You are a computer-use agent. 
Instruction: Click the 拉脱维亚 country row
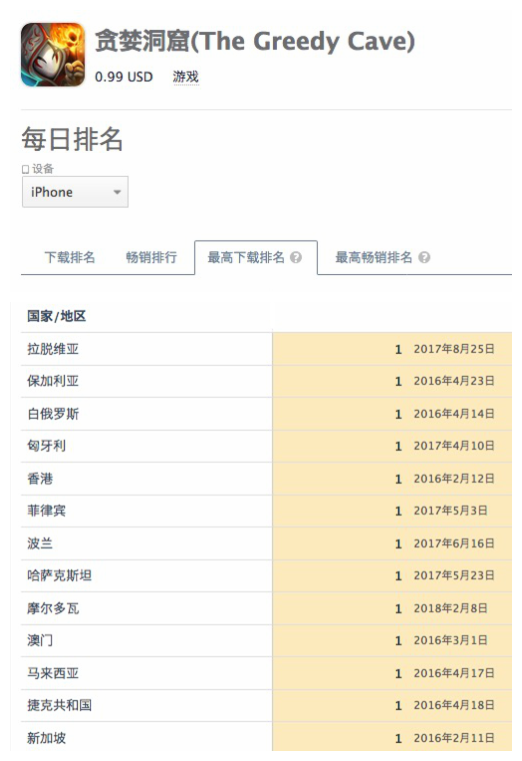tap(266, 349)
